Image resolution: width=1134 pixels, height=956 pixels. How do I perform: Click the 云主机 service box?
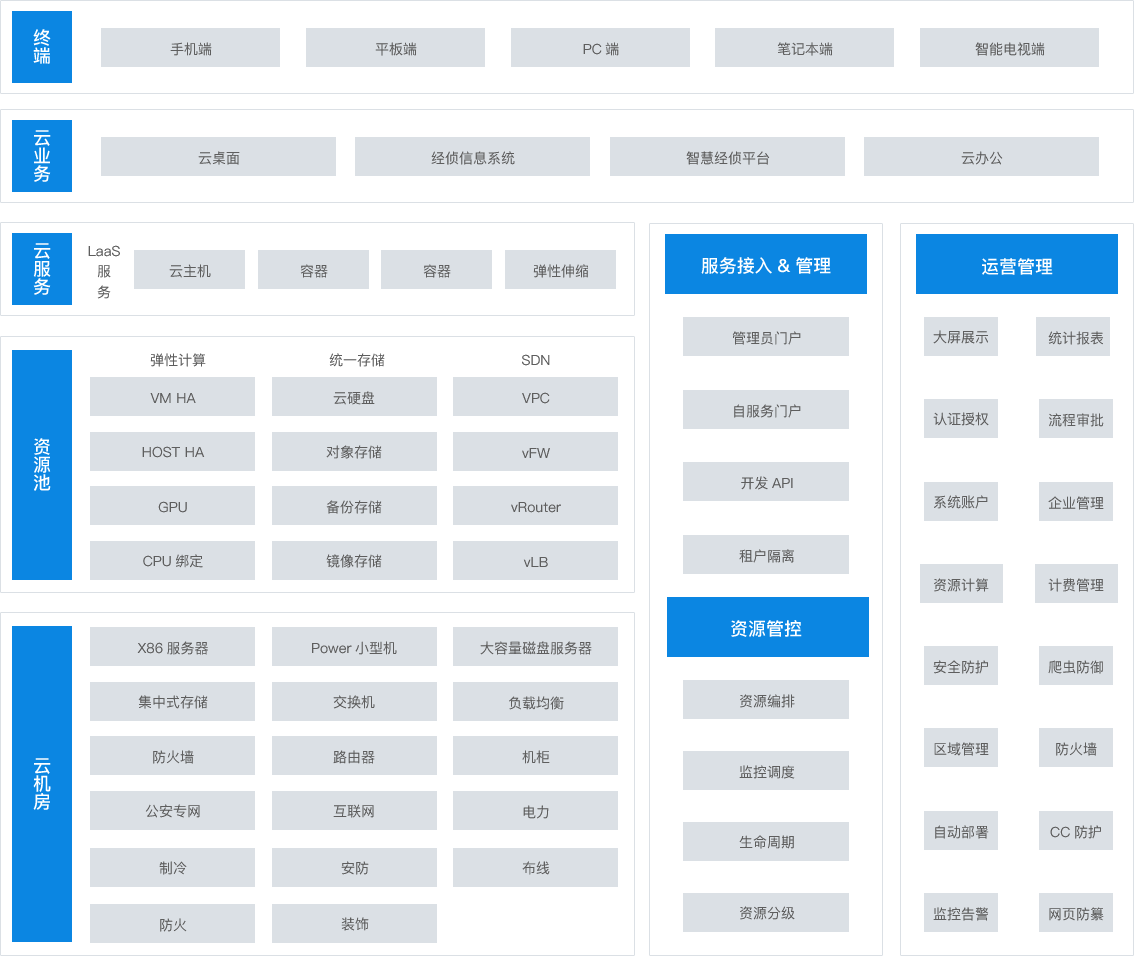189,270
